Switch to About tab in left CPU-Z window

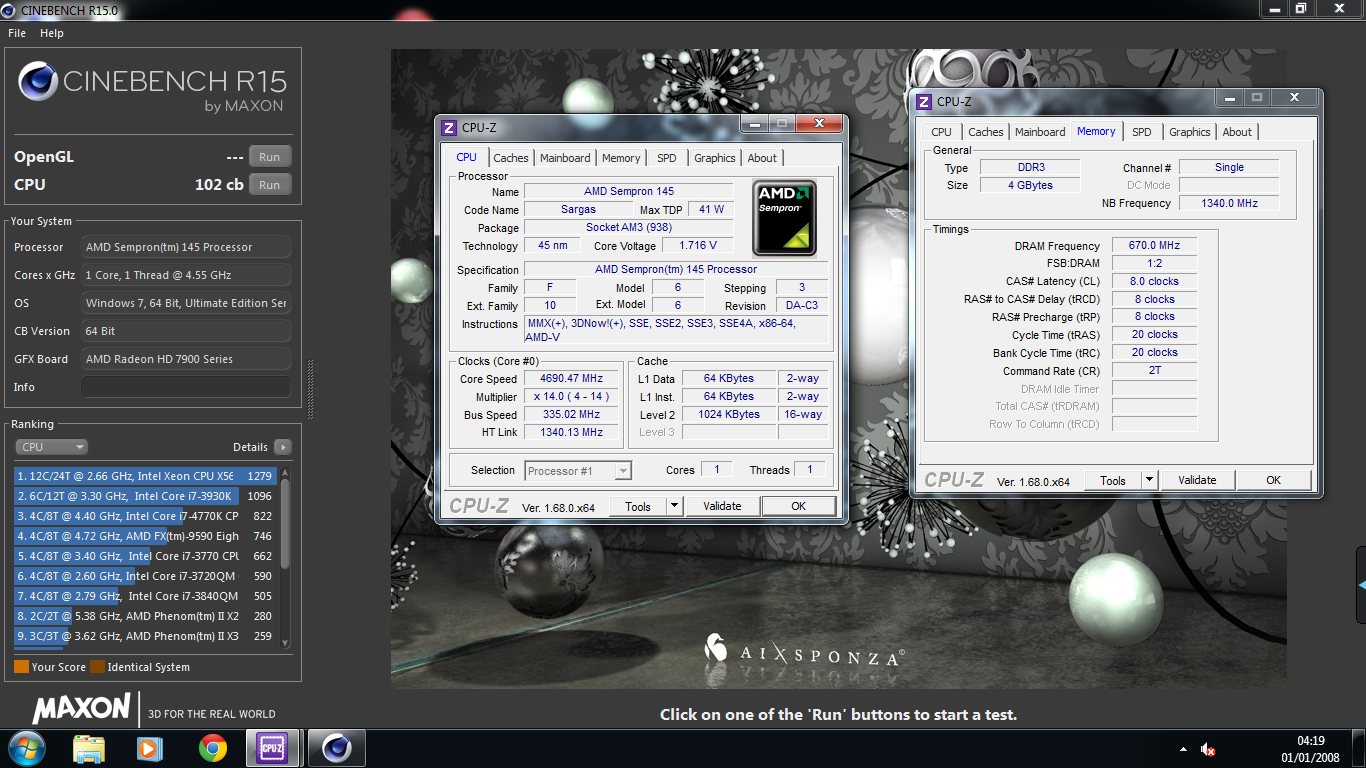click(x=762, y=158)
